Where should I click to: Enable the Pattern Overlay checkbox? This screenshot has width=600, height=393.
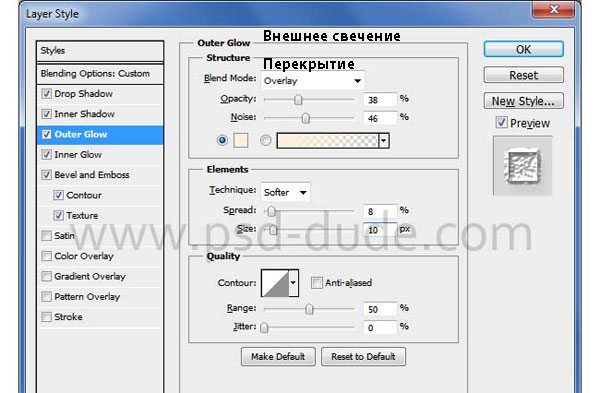pos(46,297)
